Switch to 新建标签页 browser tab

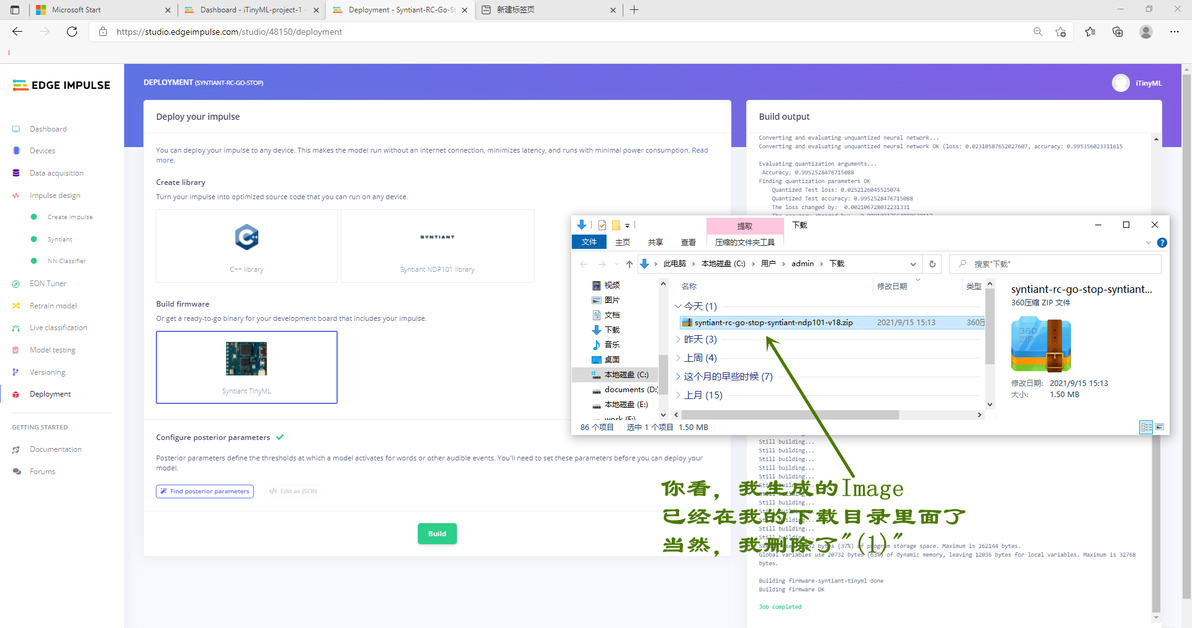click(x=548, y=10)
